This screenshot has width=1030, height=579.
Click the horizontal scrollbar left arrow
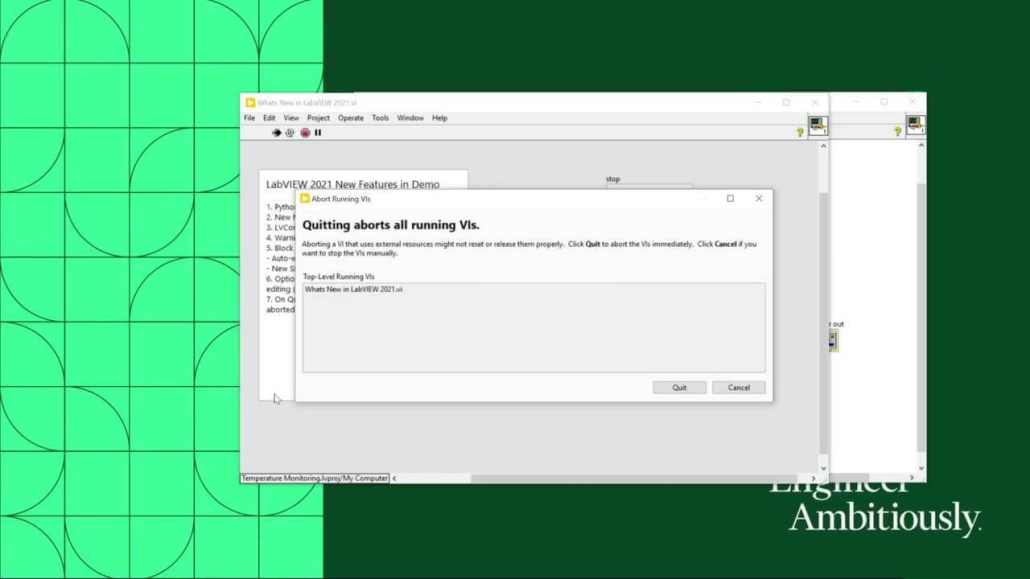pyautogui.click(x=394, y=478)
